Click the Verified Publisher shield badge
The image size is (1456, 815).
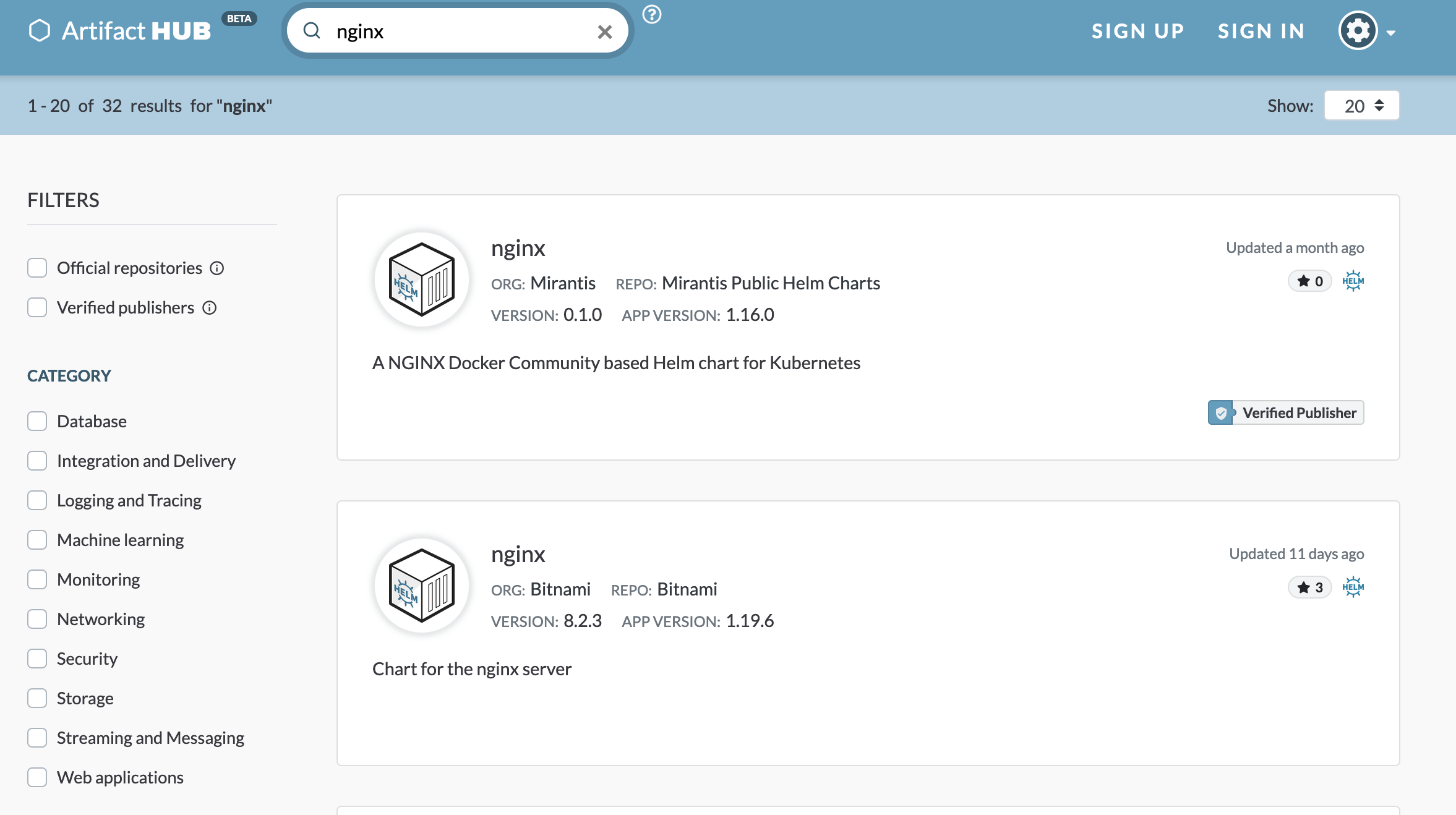pos(1286,412)
